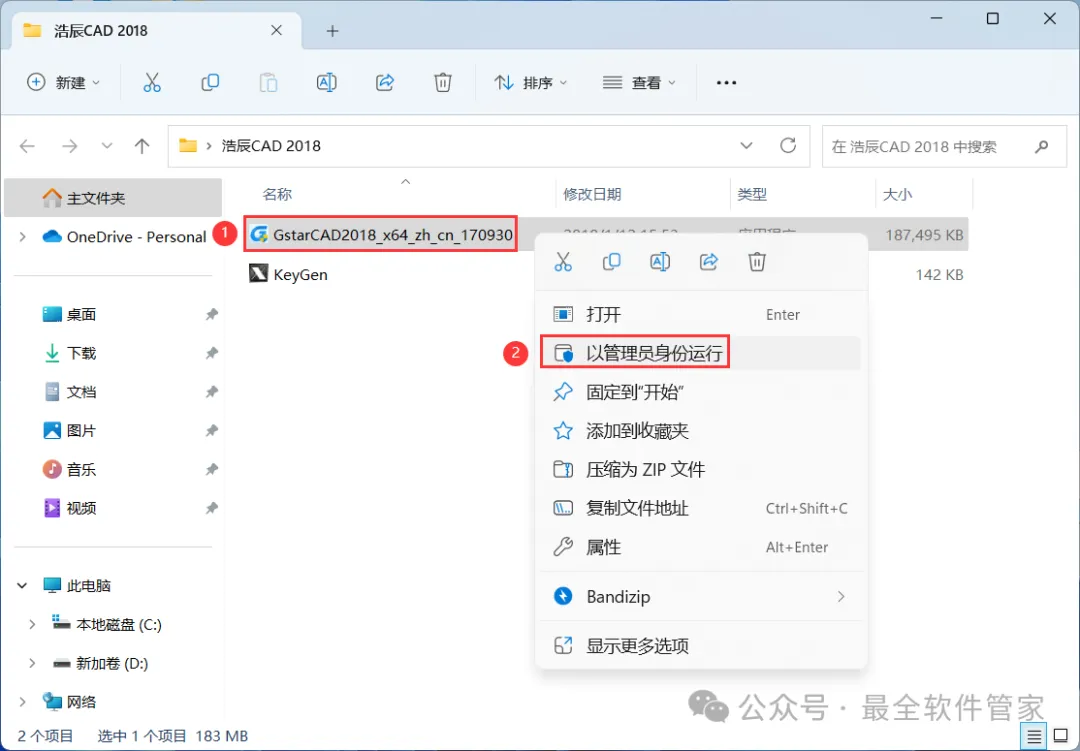This screenshot has height=751, width=1080.
Task: Expand the OneDrive - Personal tree node
Action: (23, 237)
